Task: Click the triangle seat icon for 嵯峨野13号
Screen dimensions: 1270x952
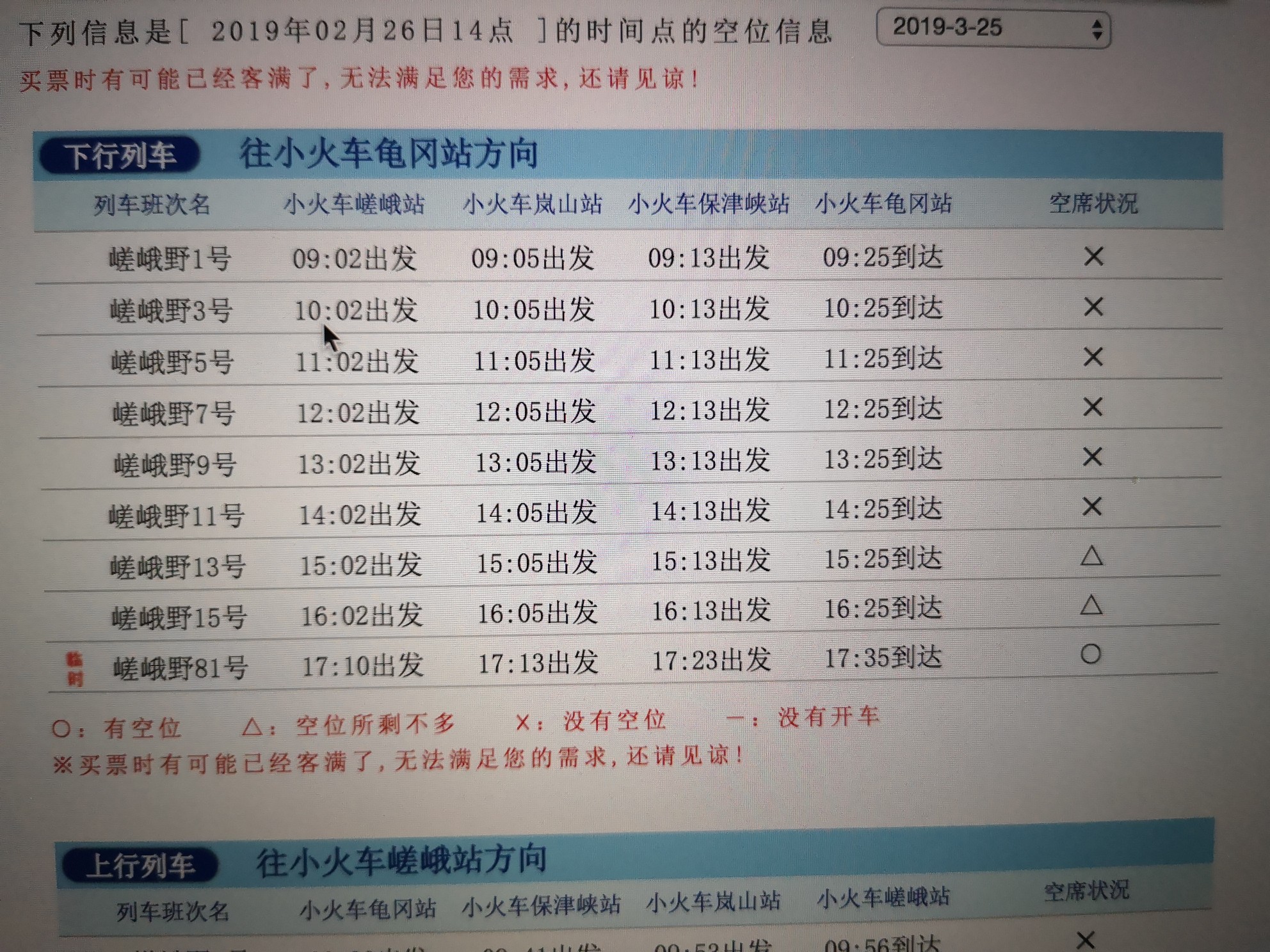Action: point(1091,555)
